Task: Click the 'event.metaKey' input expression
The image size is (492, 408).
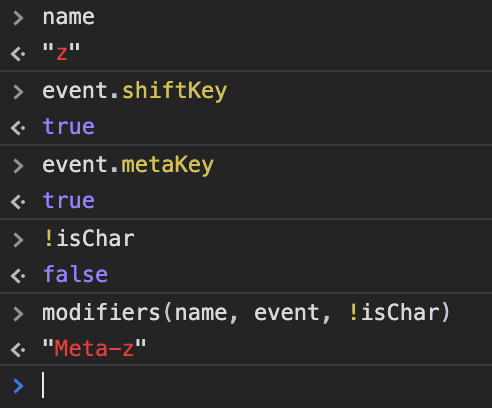Action: (x=128, y=165)
